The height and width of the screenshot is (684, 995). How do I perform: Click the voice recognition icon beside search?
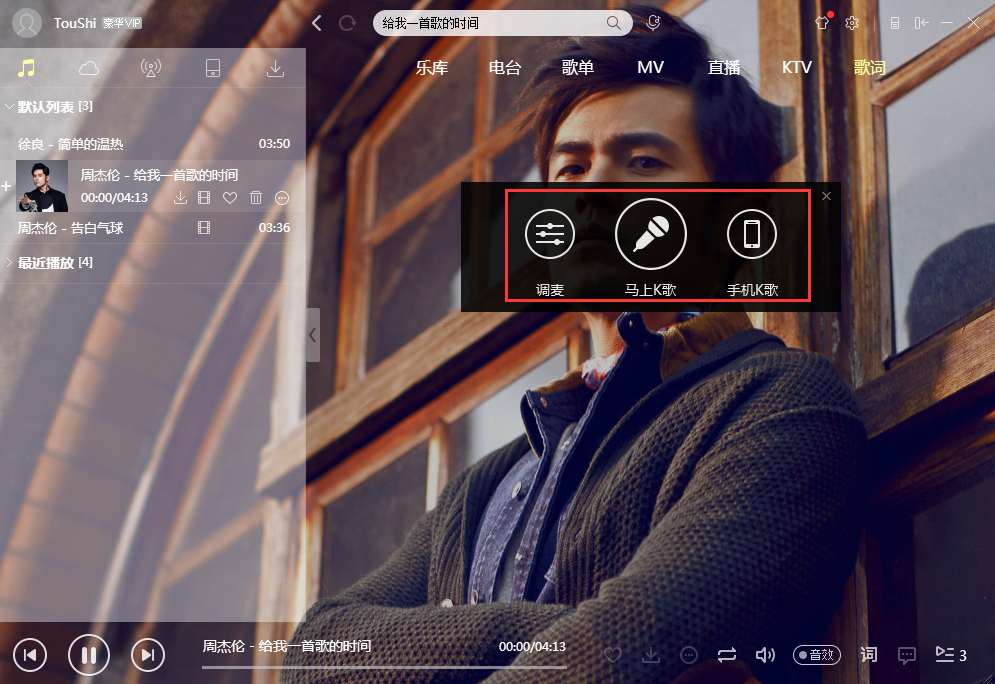click(x=653, y=23)
